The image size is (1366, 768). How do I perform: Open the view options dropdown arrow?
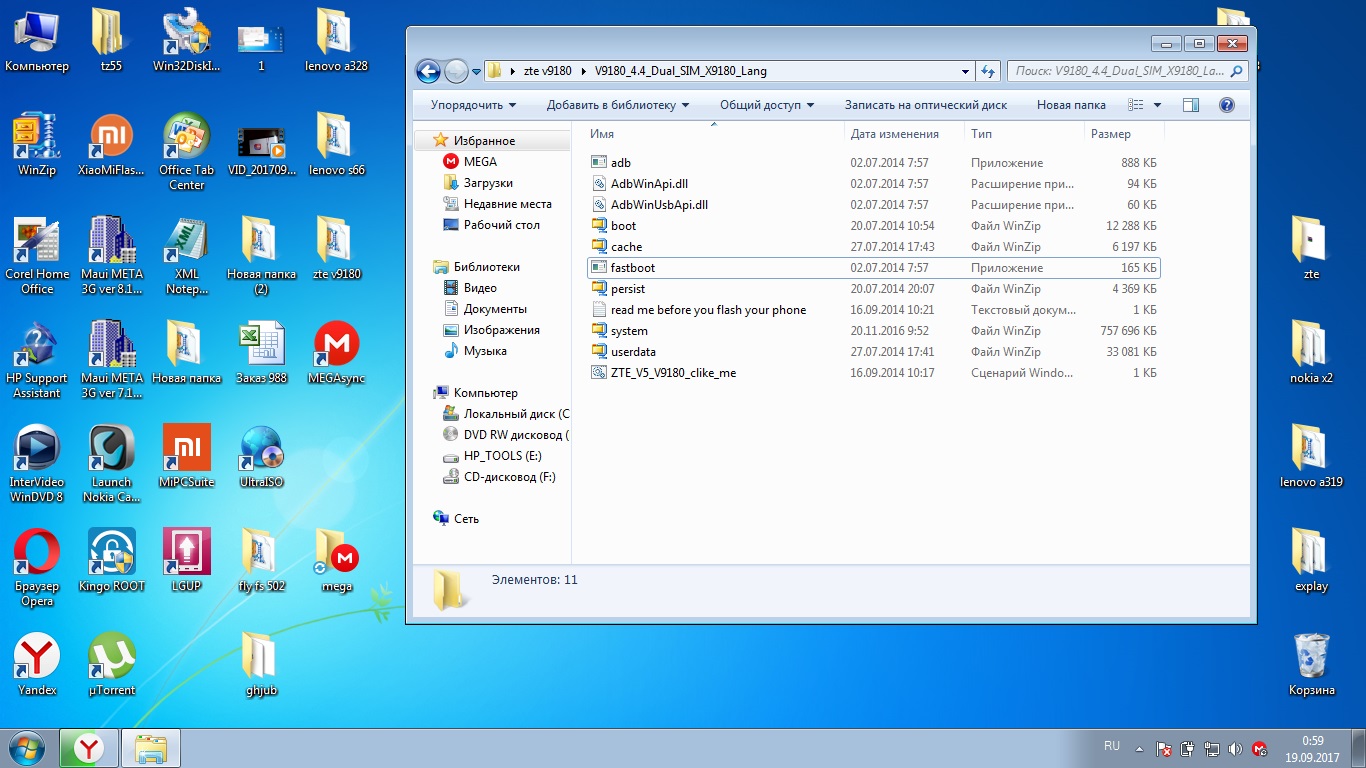click(x=1157, y=105)
